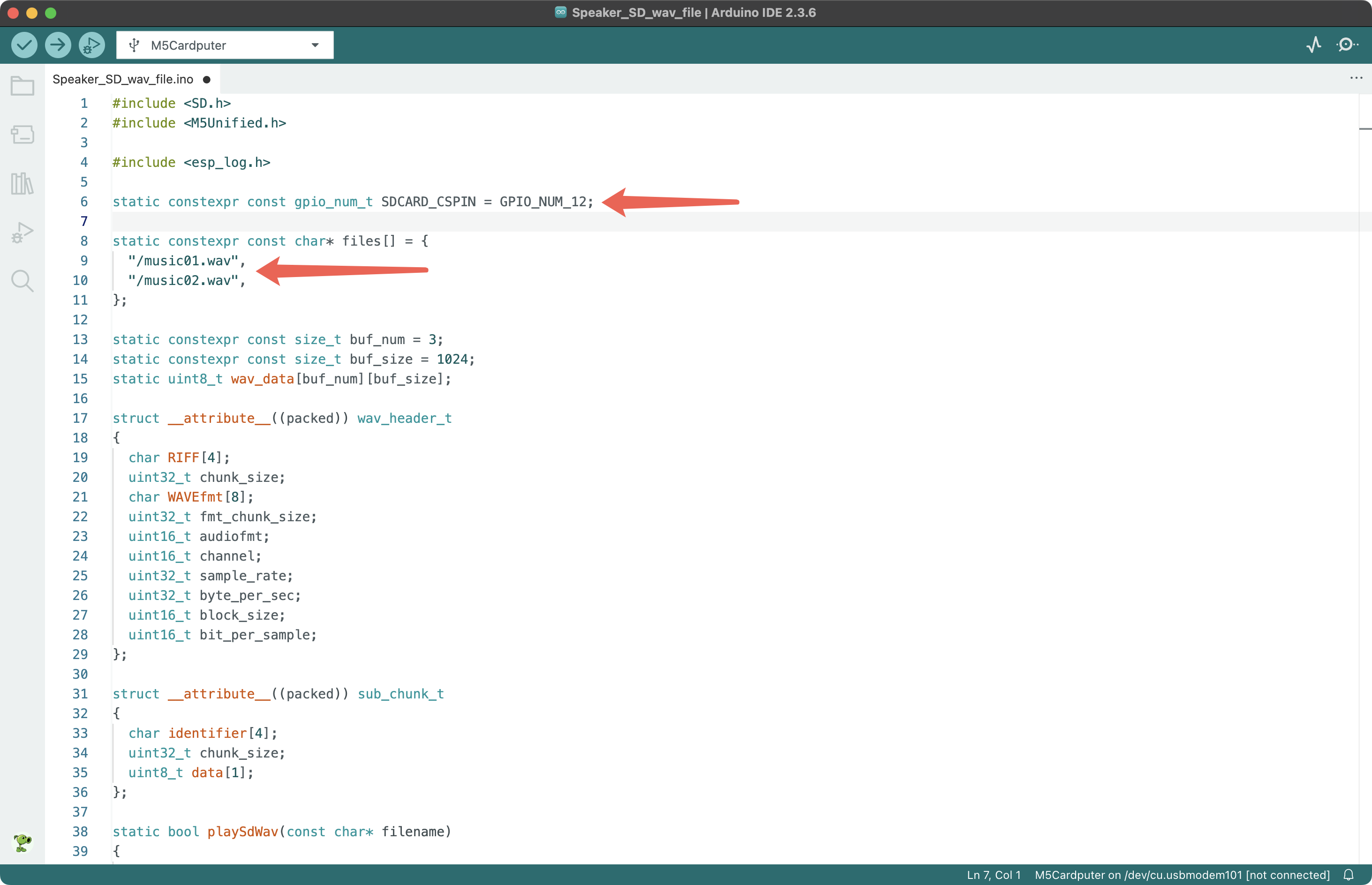
Task: Click playSdWav function name
Action: tap(242, 832)
